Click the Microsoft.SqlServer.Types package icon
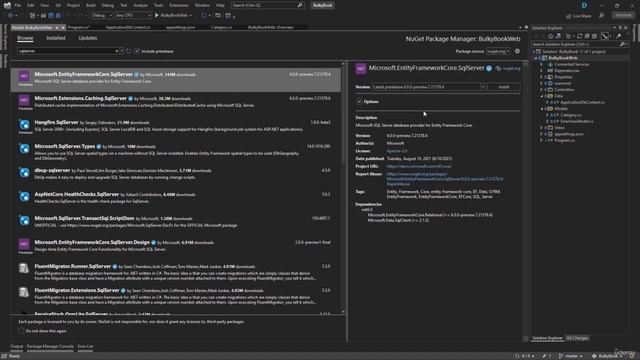 point(24,149)
